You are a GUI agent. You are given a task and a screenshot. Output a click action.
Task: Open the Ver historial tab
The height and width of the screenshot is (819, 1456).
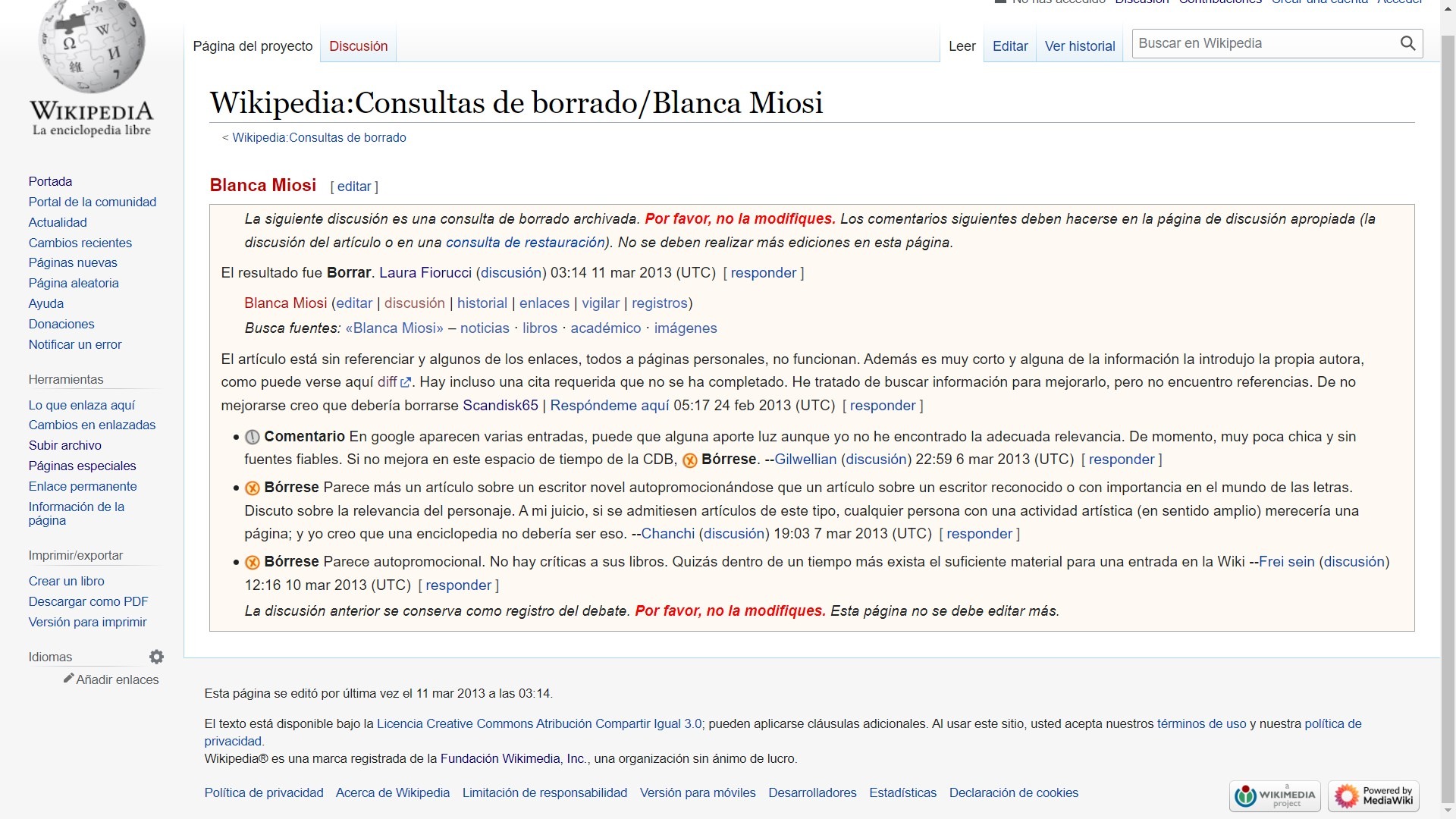(1080, 46)
